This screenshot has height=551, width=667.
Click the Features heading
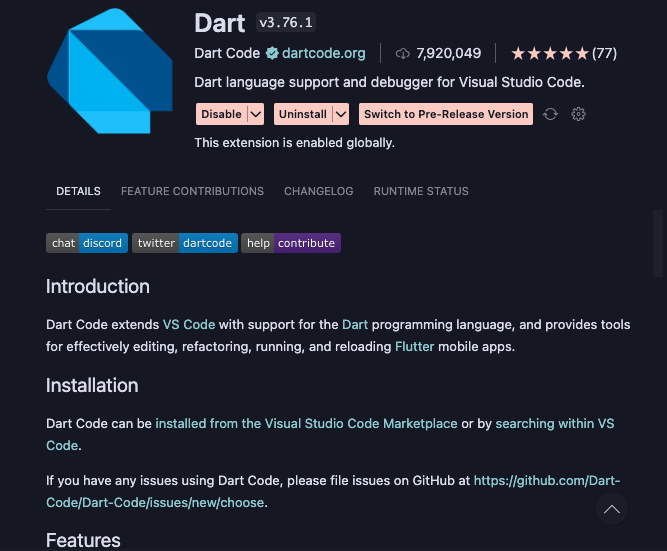tap(83, 540)
